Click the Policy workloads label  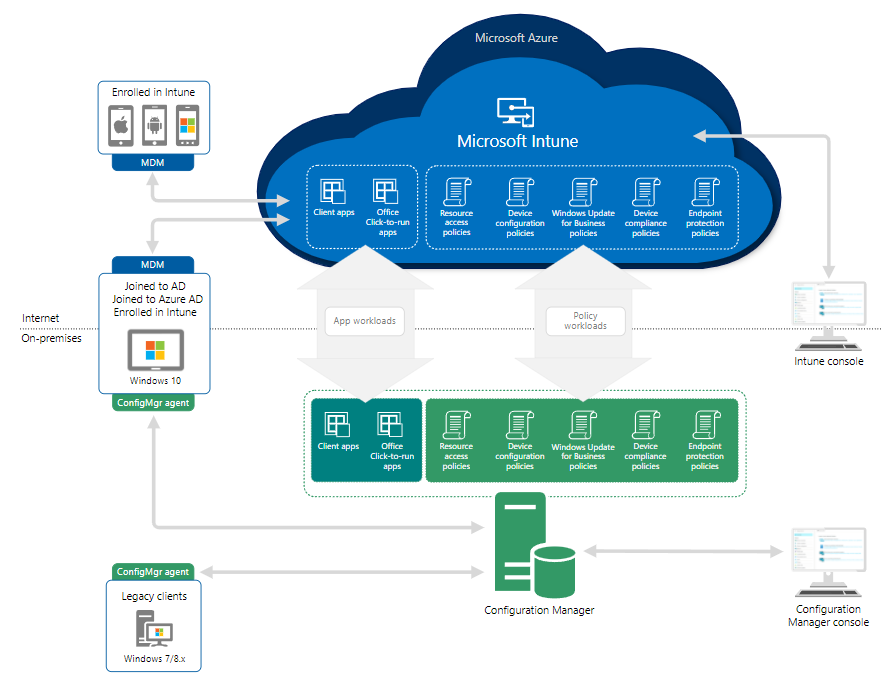point(586,321)
